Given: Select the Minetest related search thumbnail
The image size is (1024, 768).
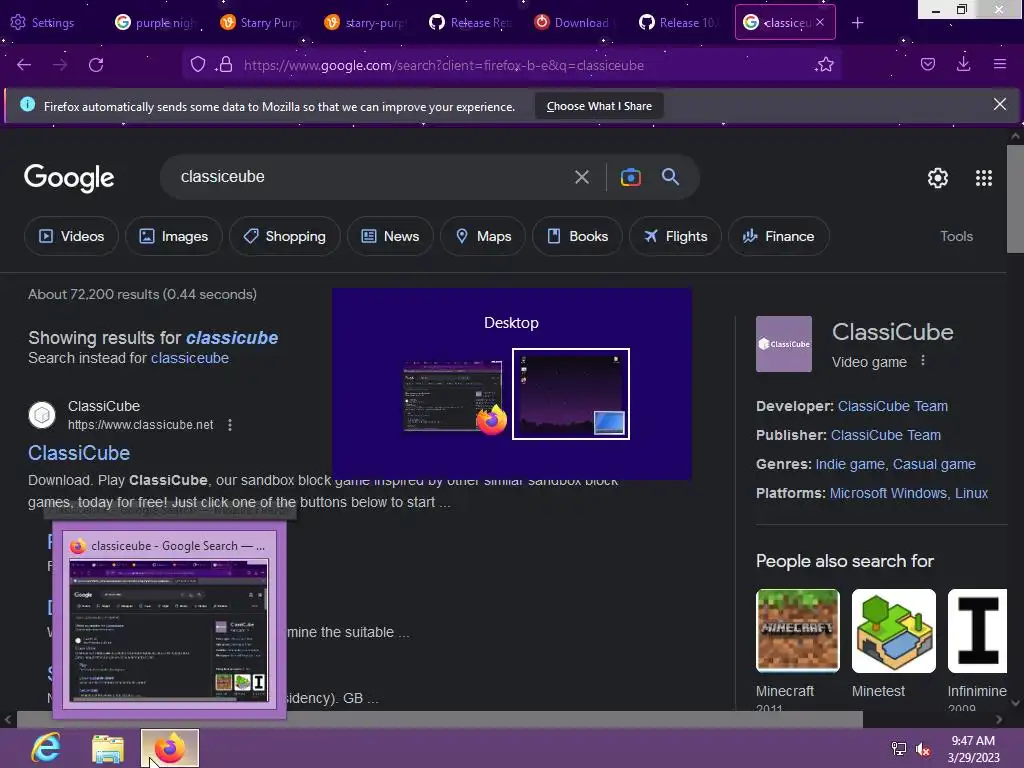Looking at the screenshot, I should coord(893,631).
